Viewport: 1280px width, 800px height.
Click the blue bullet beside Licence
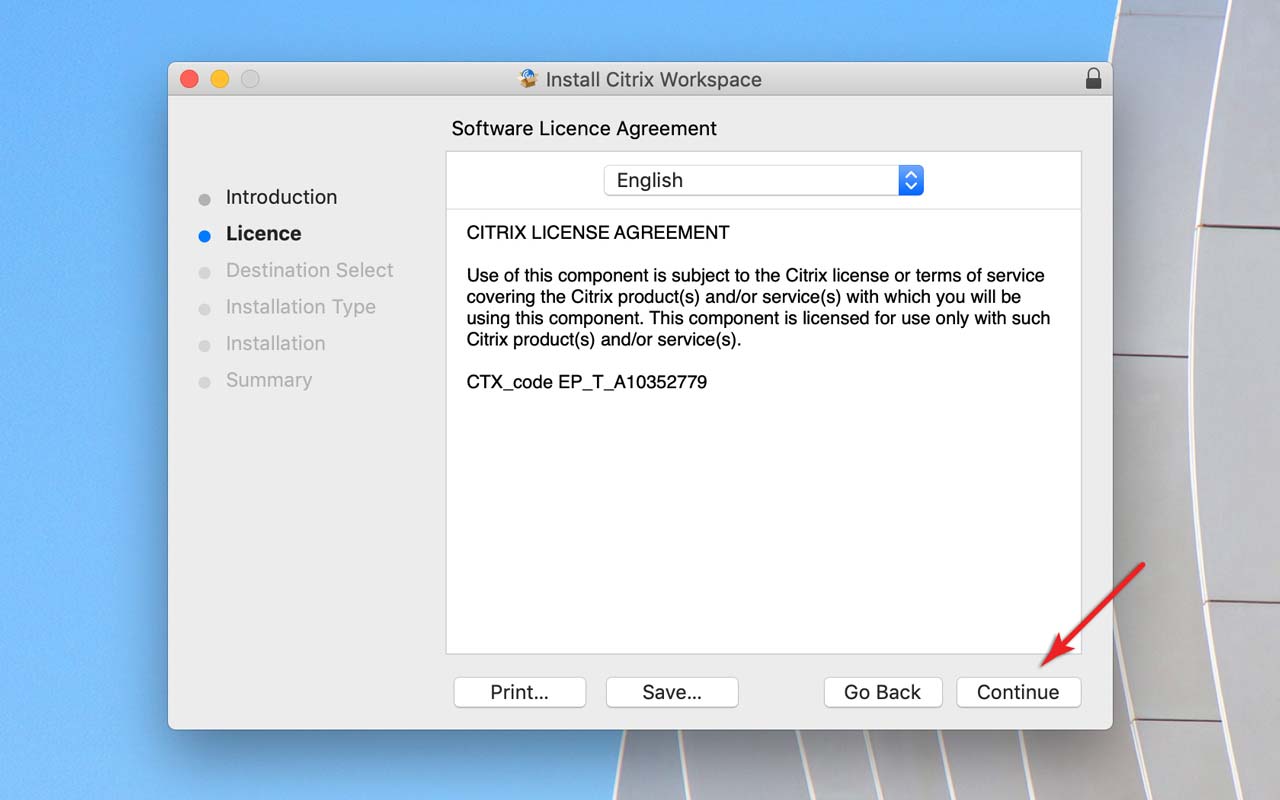[205, 236]
